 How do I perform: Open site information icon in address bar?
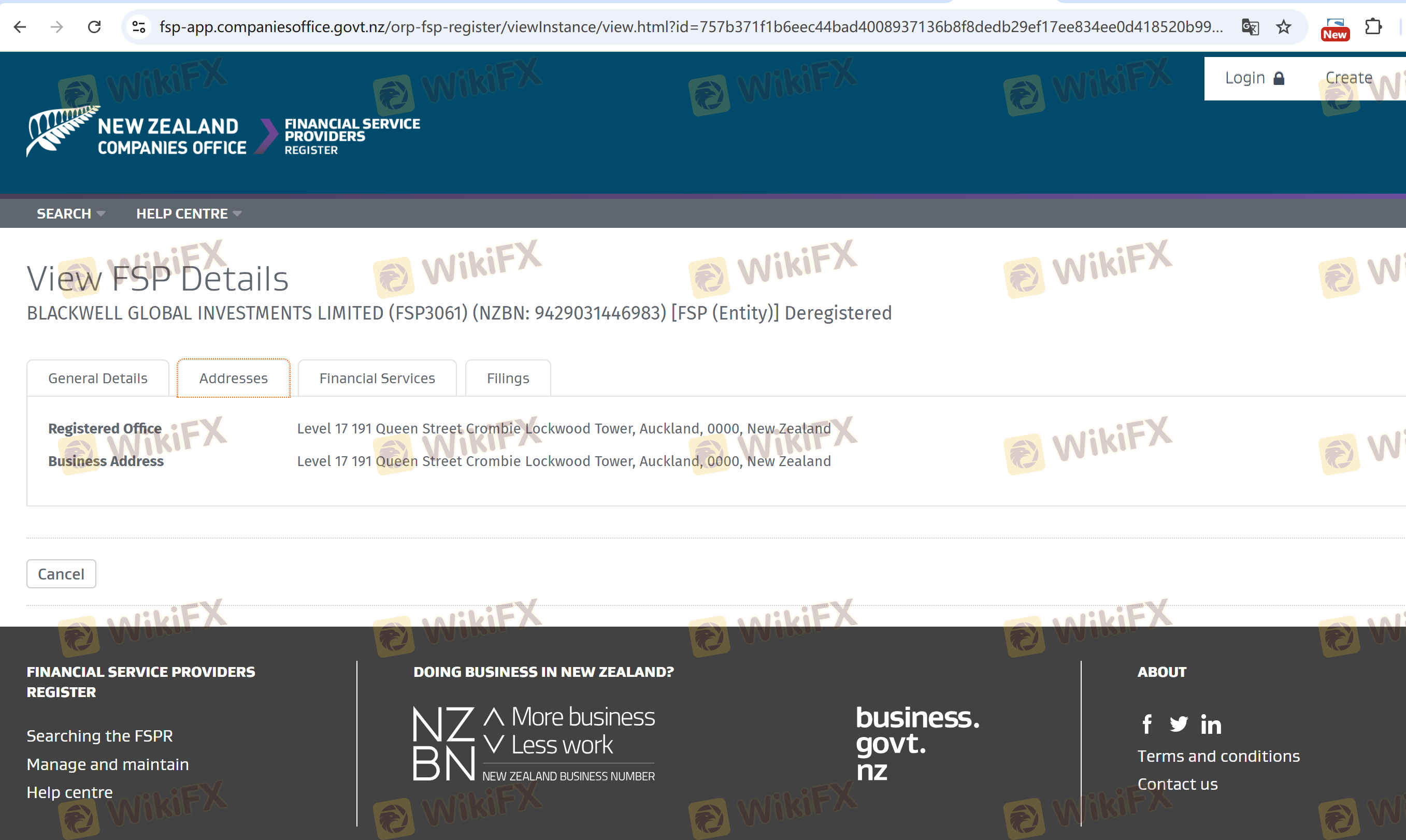coord(139,26)
